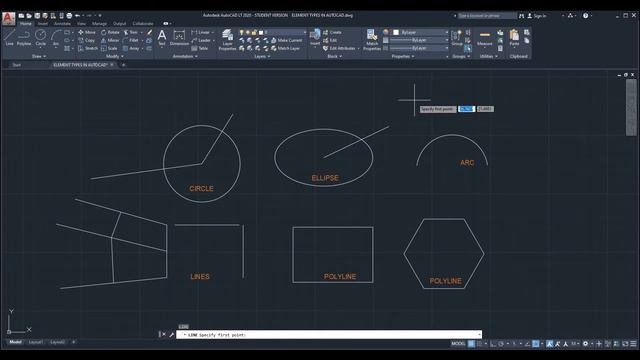Click the ByLayer color swatch
The image size is (640, 360).
tap(396, 32)
